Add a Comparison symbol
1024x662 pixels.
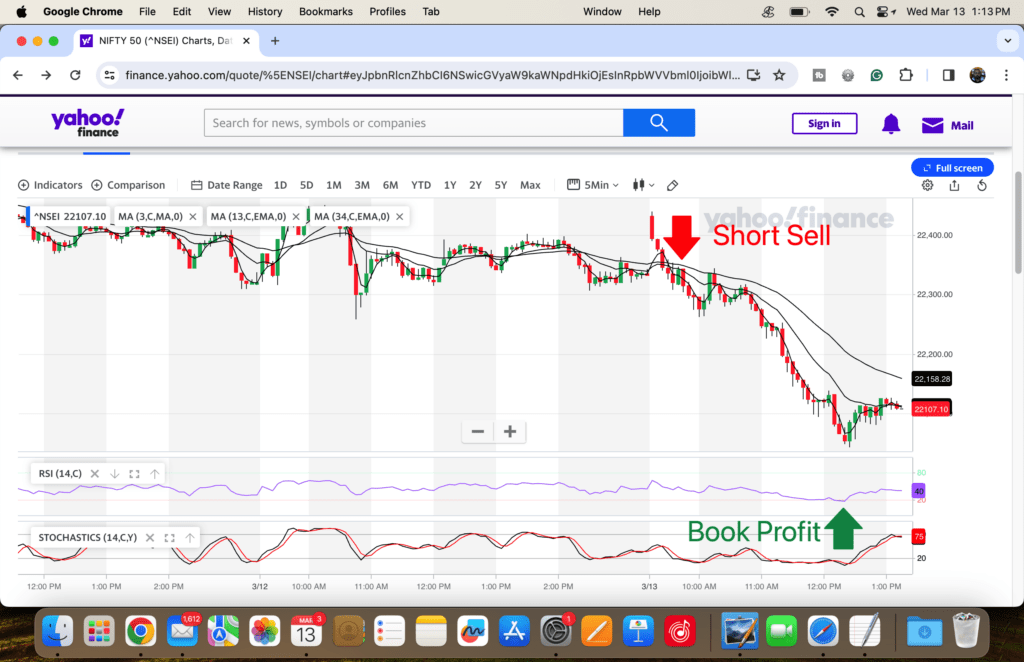tap(128, 185)
